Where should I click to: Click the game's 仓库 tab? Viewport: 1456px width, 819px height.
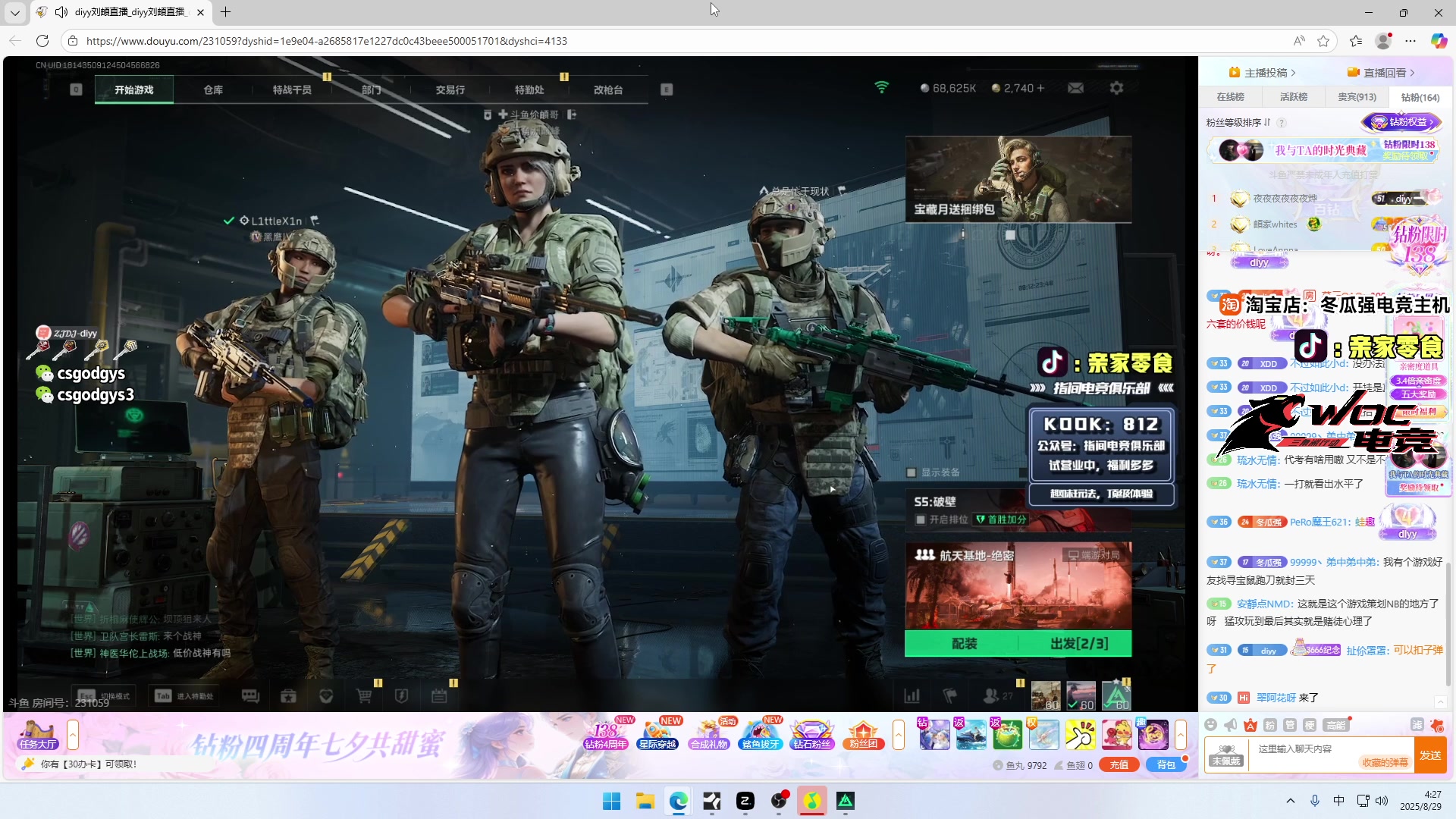pyautogui.click(x=213, y=89)
